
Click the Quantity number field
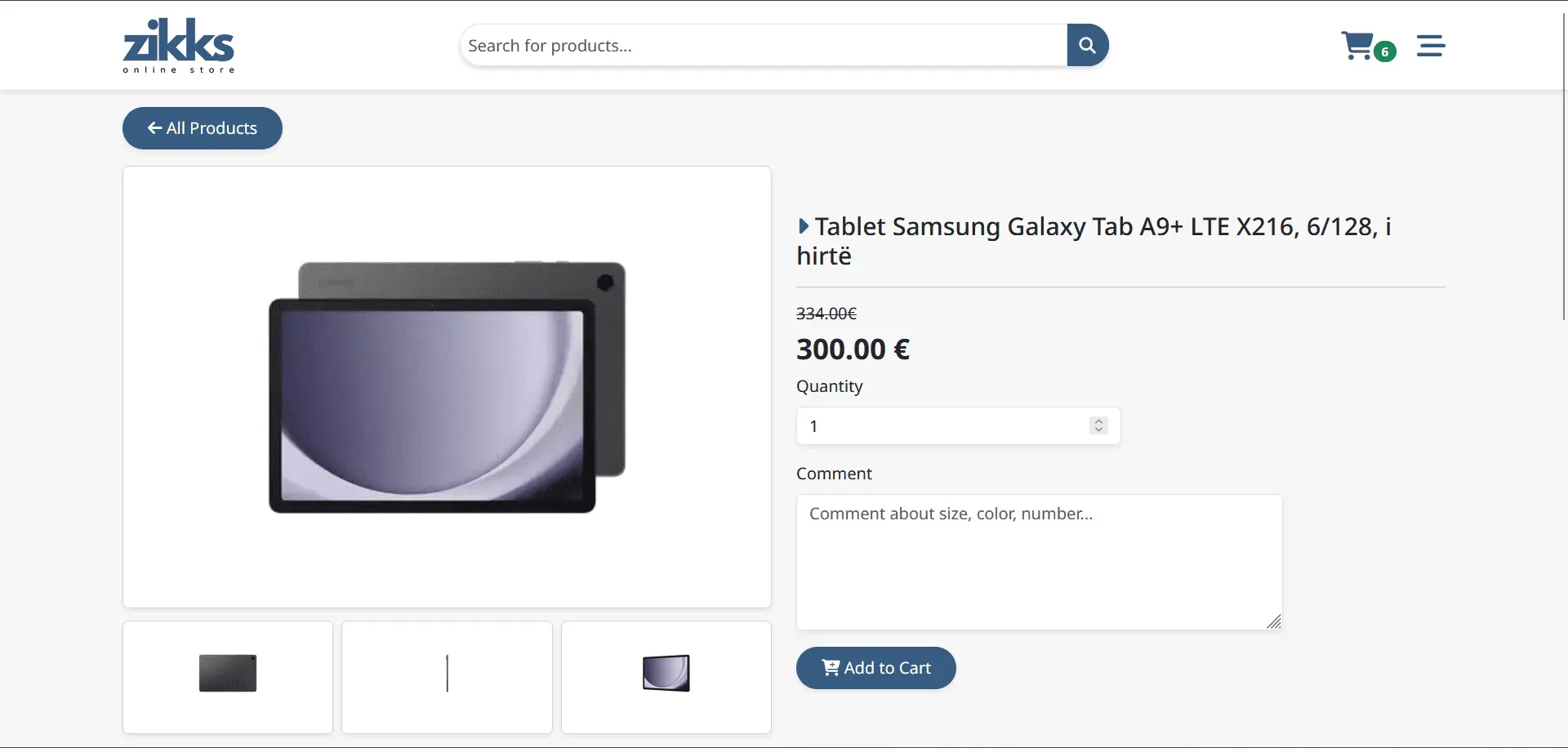pyautogui.click(x=959, y=426)
